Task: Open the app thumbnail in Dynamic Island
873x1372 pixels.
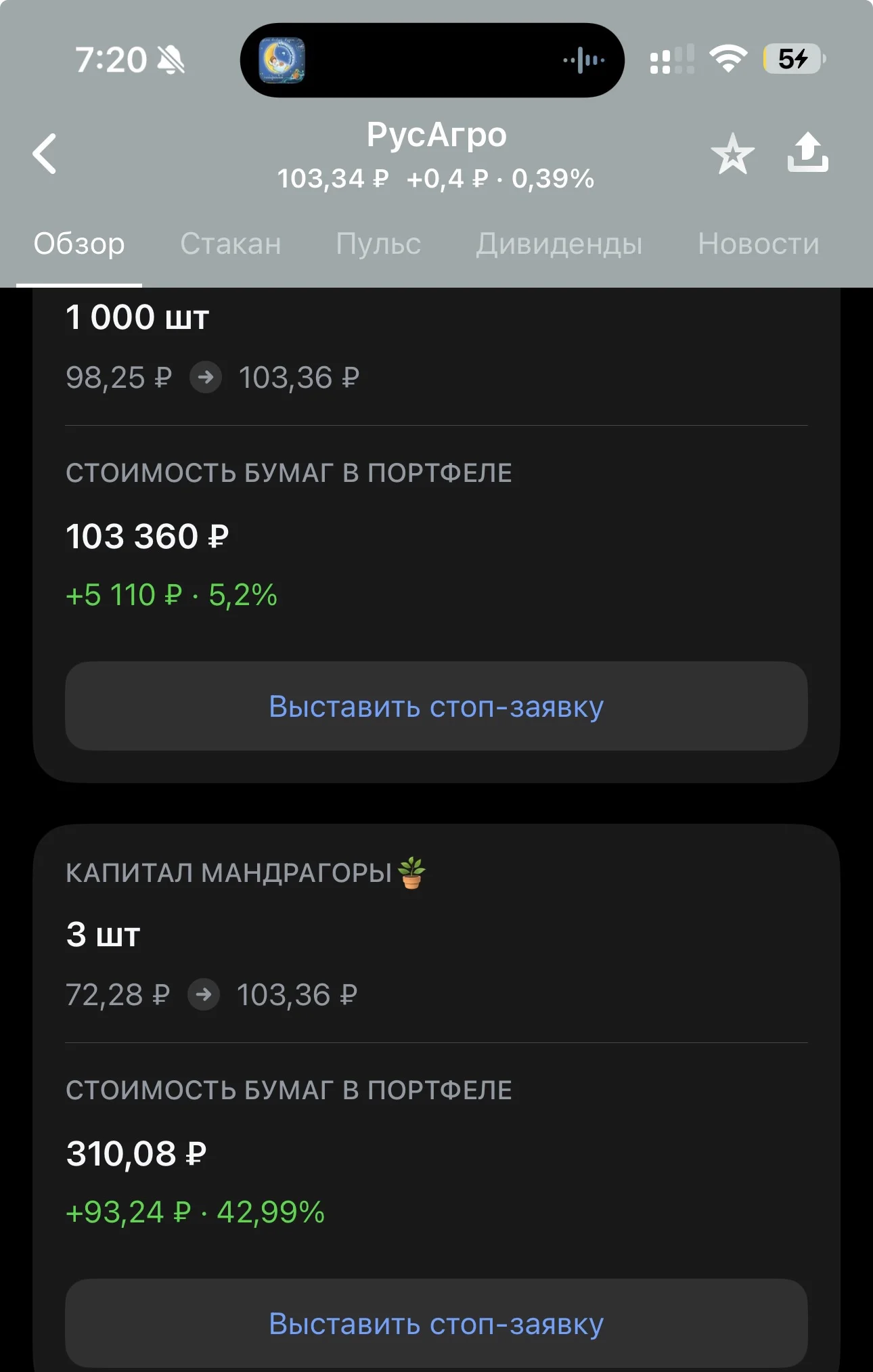Action: tap(282, 60)
